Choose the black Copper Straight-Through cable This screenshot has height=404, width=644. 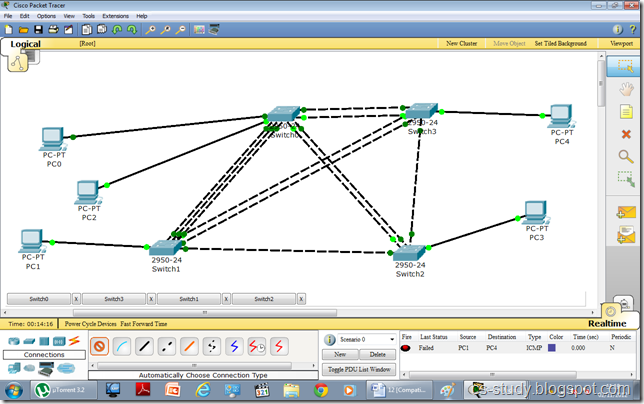[144, 347]
